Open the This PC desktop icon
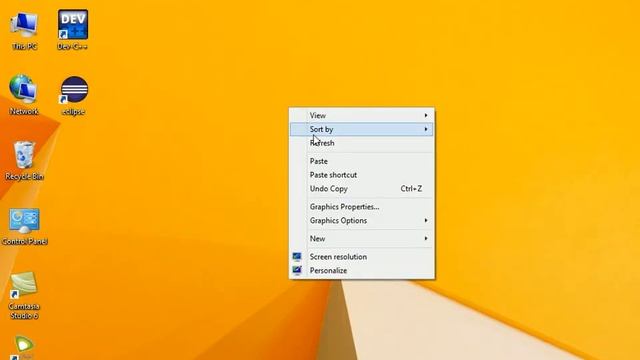Viewport: 640px width, 360px height. click(x=24, y=31)
